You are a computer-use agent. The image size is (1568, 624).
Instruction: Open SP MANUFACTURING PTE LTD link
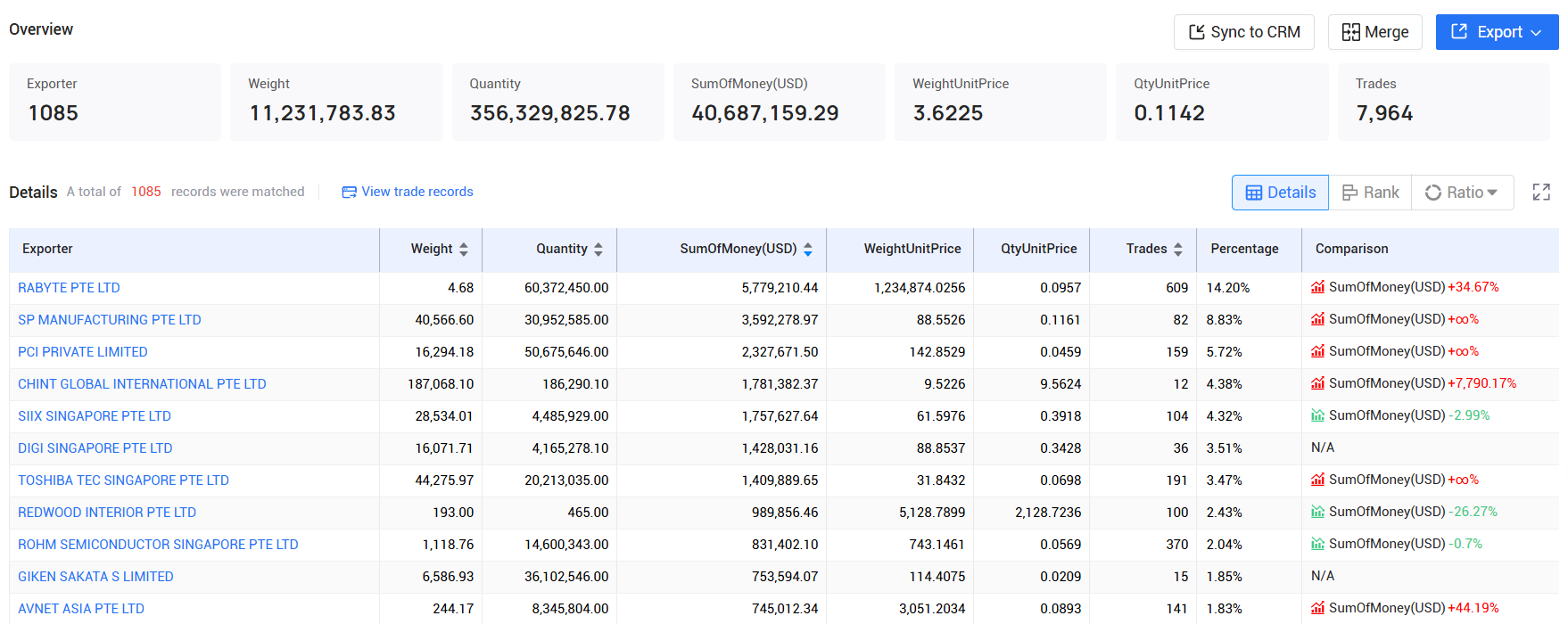point(110,320)
